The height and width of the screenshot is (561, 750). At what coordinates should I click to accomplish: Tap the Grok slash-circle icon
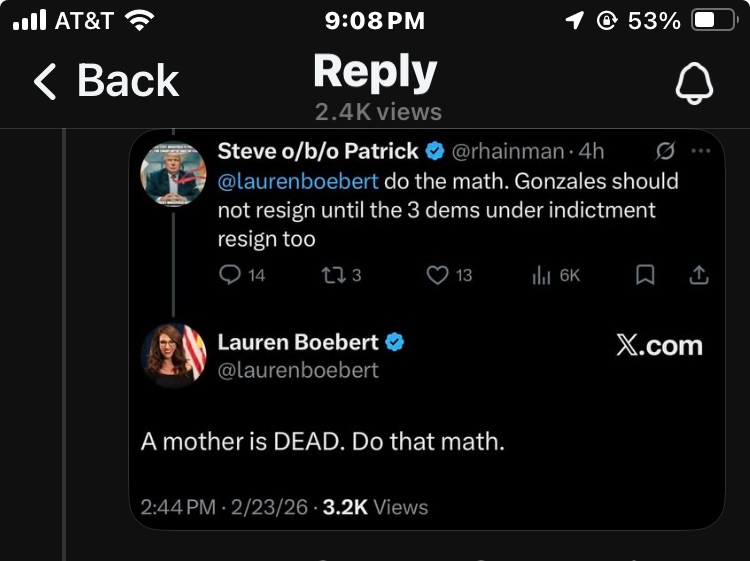coord(664,151)
